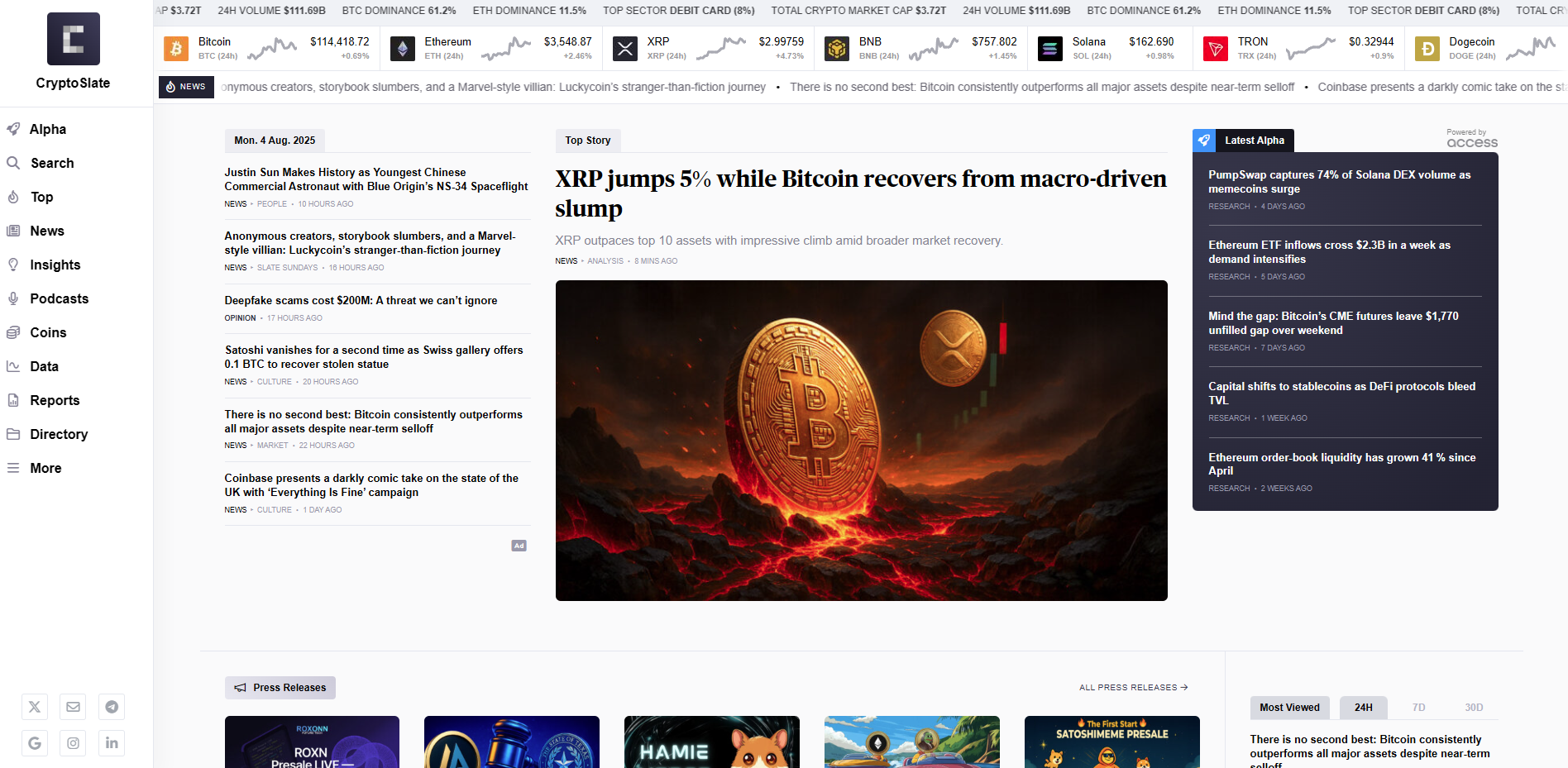Open Satoshi vanishes Swiss gallery article

[x=374, y=357]
